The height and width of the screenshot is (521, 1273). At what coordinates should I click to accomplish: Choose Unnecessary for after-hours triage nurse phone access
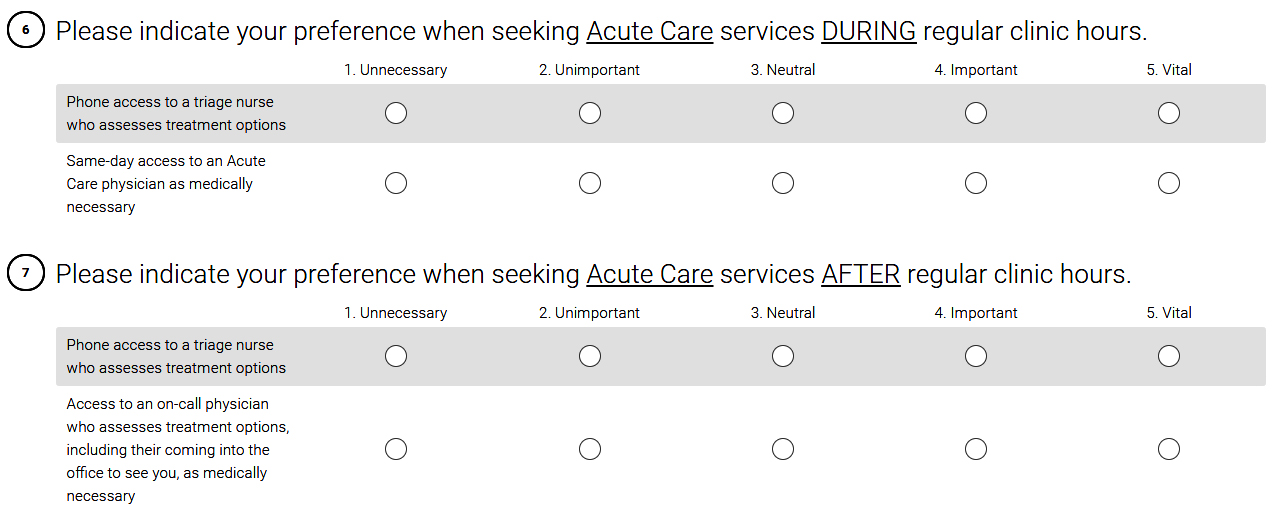tap(396, 356)
